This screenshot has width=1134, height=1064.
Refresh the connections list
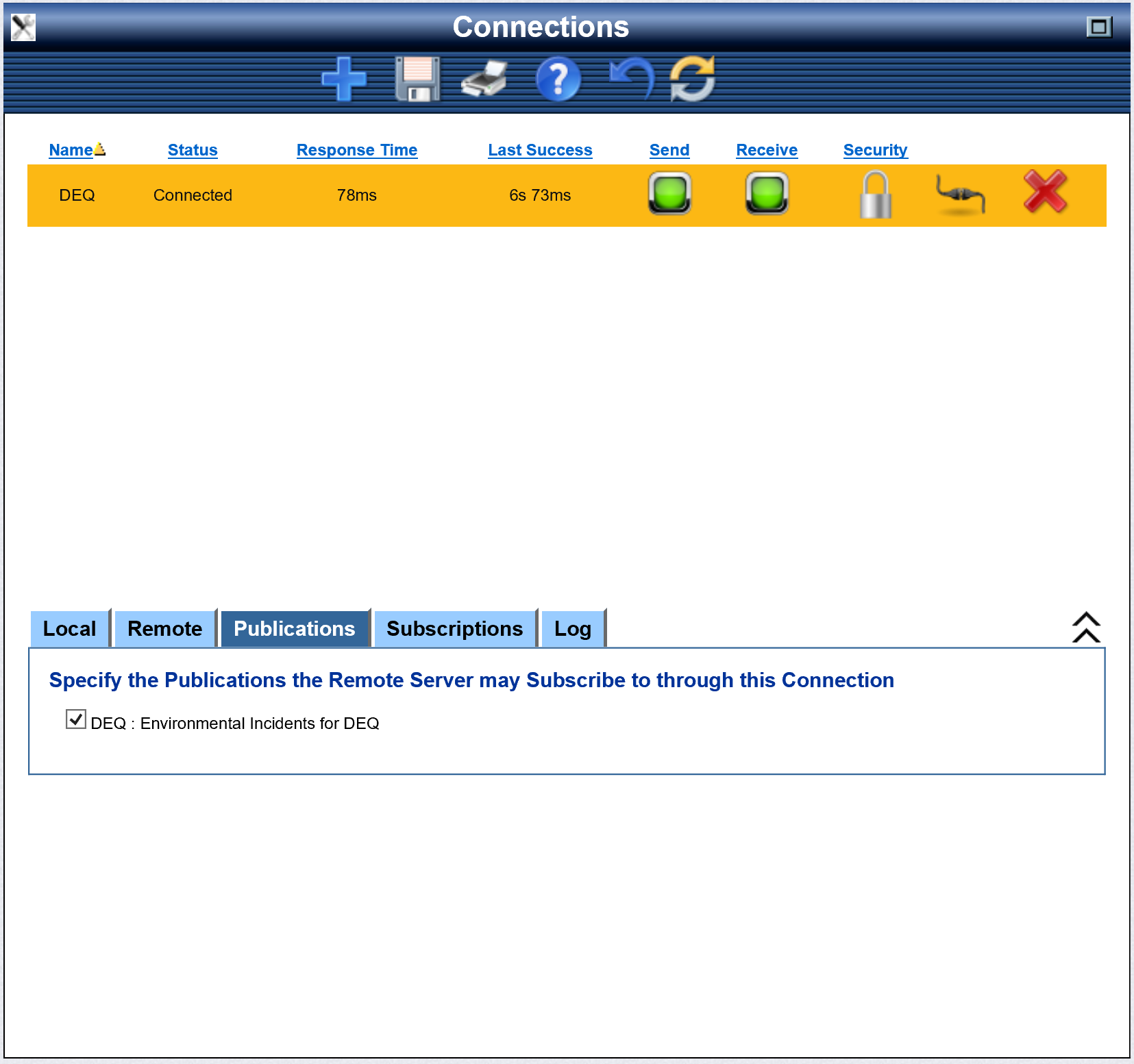pyautogui.click(x=693, y=79)
